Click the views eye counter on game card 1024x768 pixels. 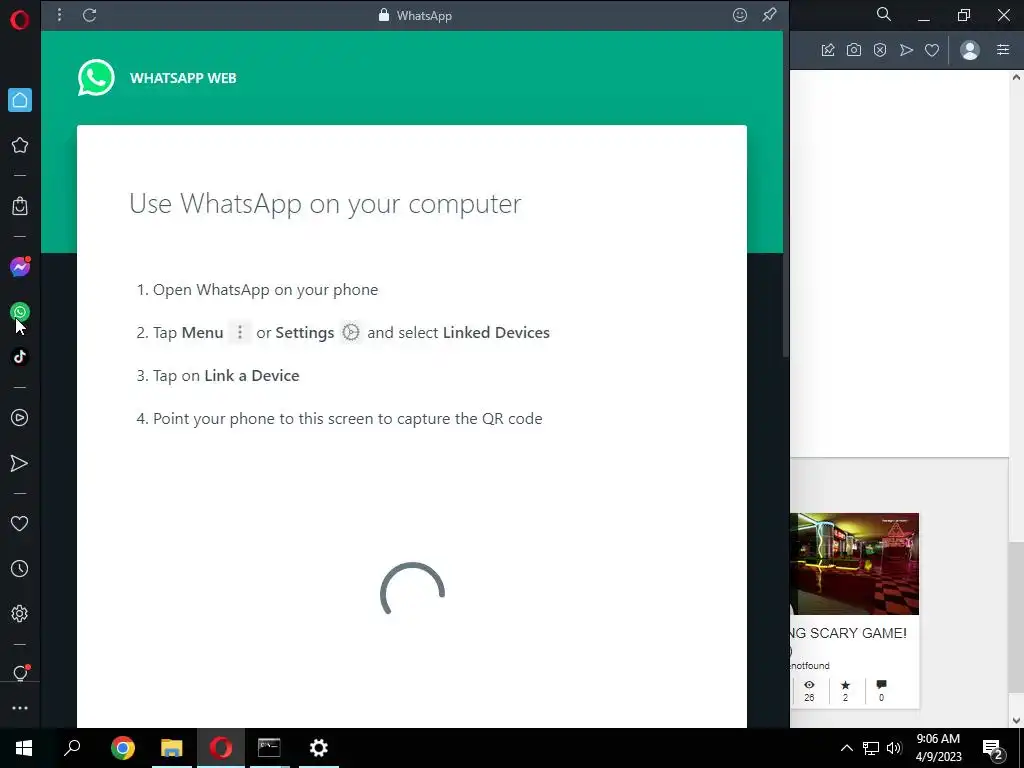[809, 690]
